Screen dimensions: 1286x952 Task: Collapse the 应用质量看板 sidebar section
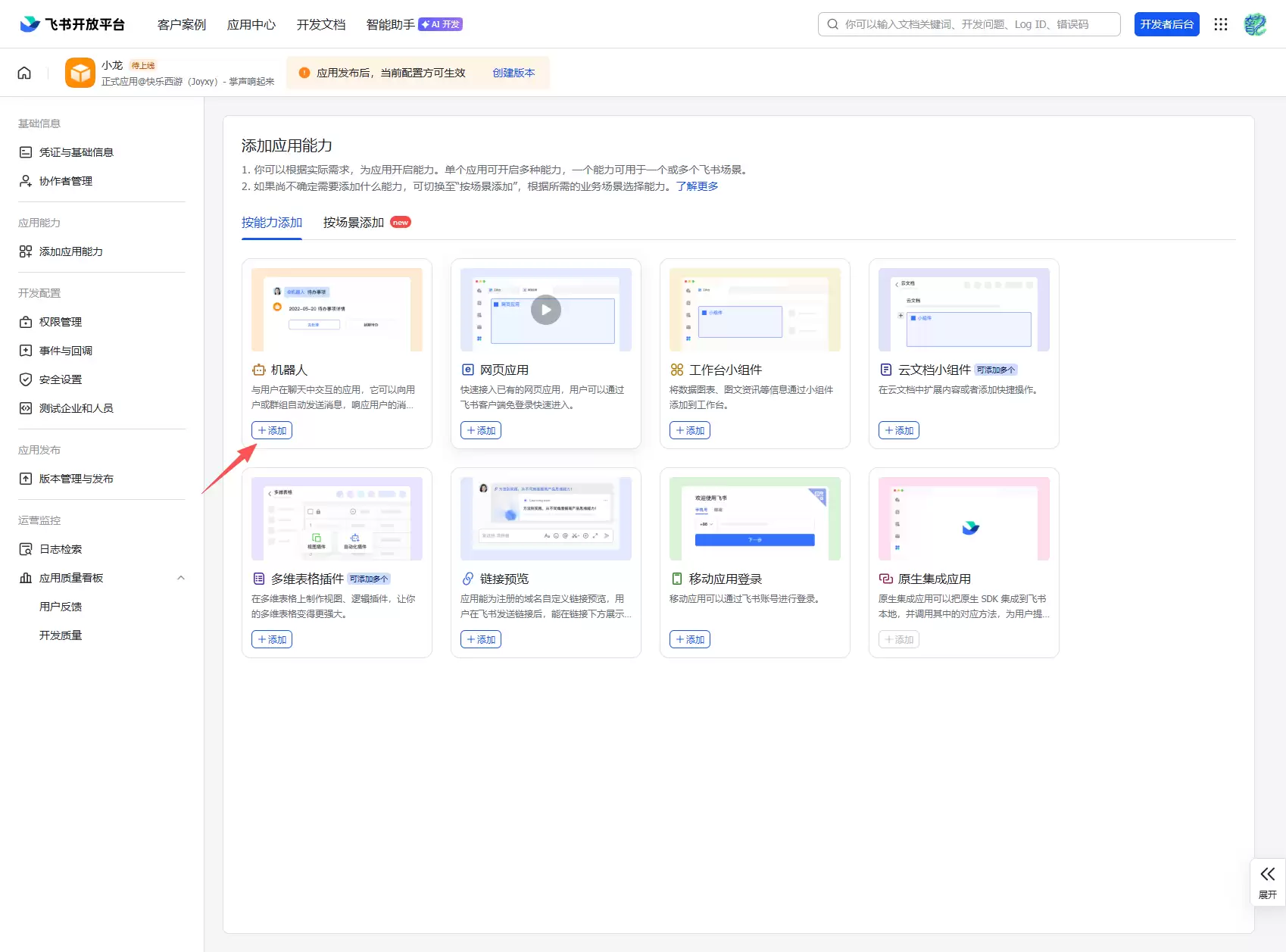pyautogui.click(x=180, y=578)
